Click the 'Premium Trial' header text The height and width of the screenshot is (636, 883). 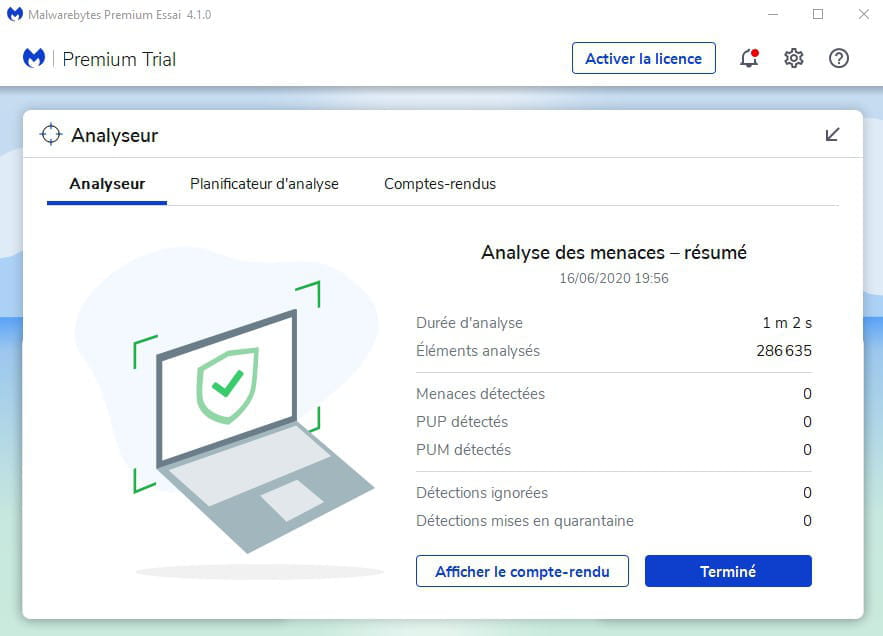(x=119, y=59)
